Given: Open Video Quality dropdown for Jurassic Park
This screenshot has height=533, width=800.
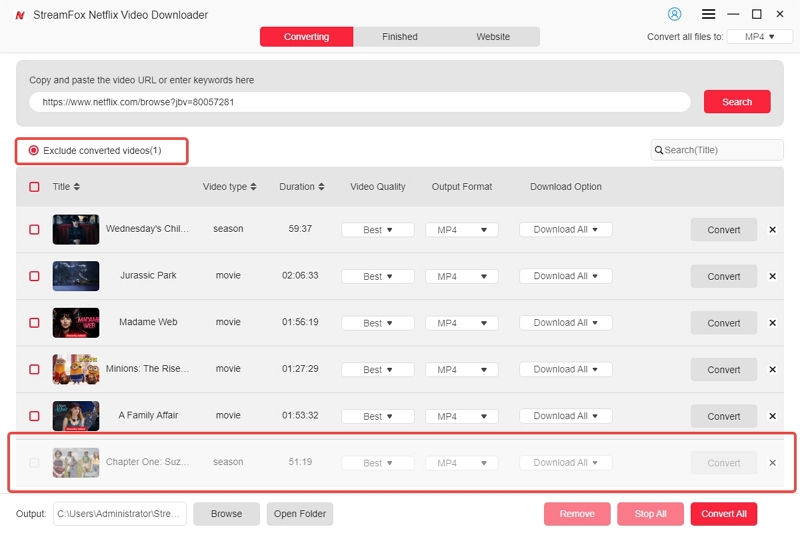Looking at the screenshot, I should coord(378,276).
